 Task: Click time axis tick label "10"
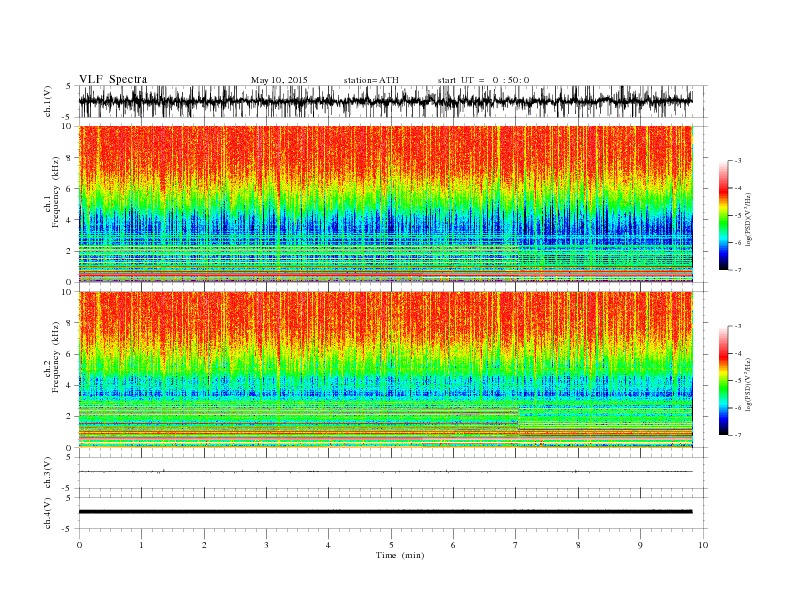click(x=703, y=545)
